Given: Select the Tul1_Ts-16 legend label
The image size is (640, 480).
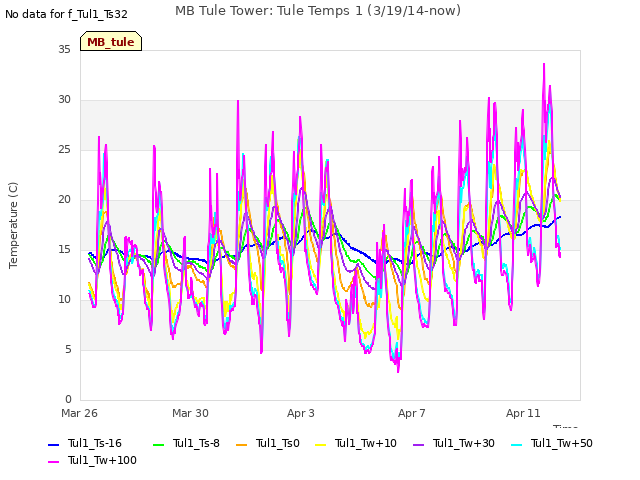Looking at the screenshot, I should coord(95,443).
